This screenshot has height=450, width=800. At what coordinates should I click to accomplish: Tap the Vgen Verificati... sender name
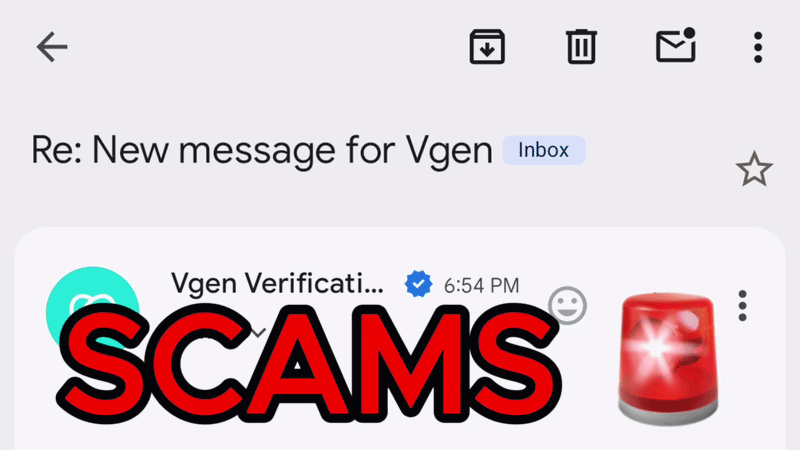(277, 284)
